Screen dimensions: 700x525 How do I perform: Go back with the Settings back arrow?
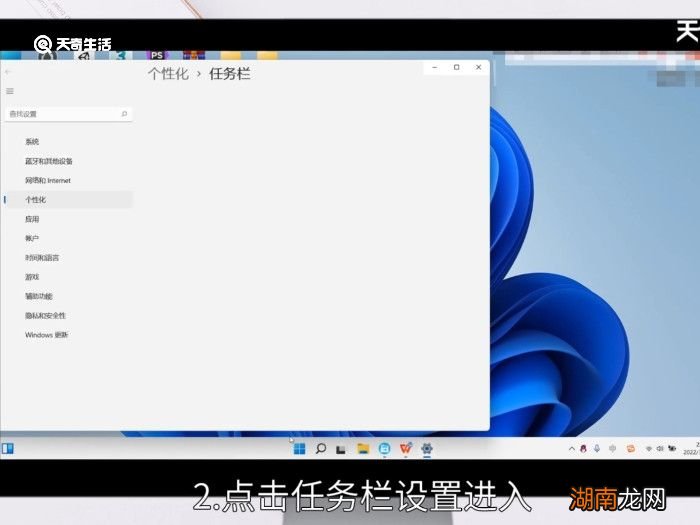(8, 72)
